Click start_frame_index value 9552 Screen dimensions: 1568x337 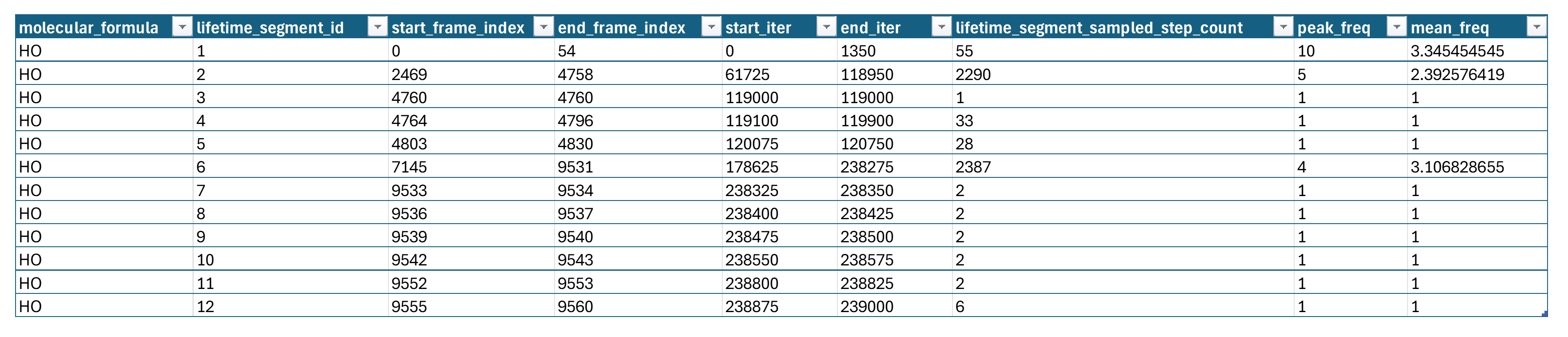tap(409, 283)
